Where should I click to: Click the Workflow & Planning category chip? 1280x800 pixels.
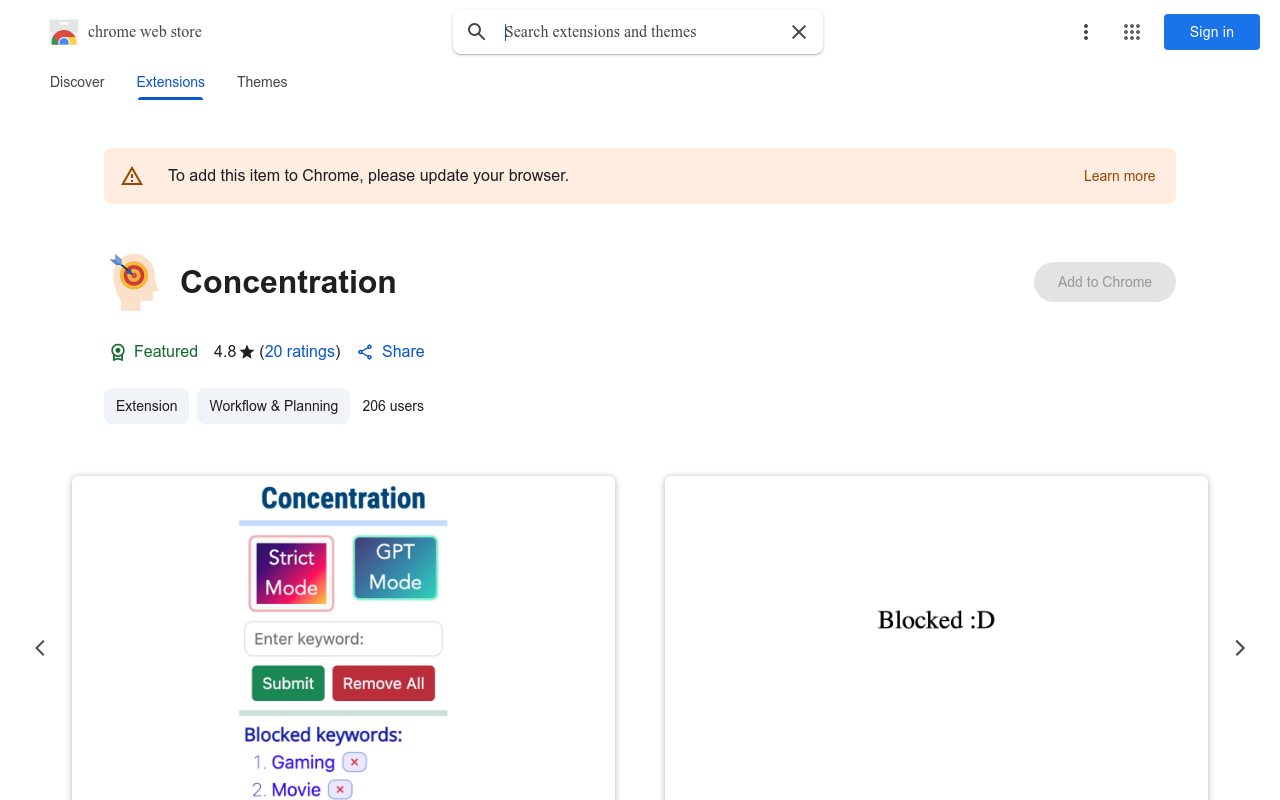[273, 406]
